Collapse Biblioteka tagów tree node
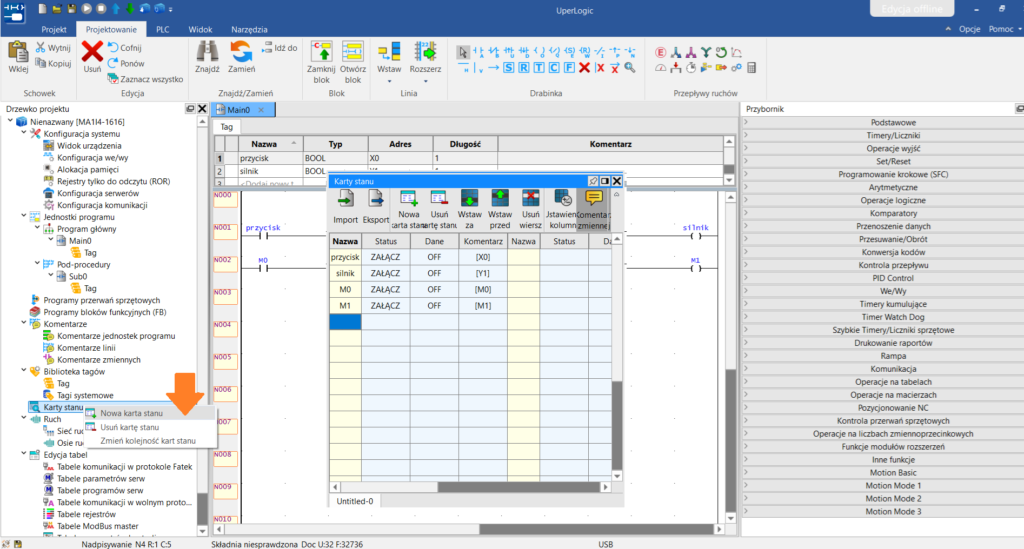This screenshot has width=1024, height=549. click(24, 371)
